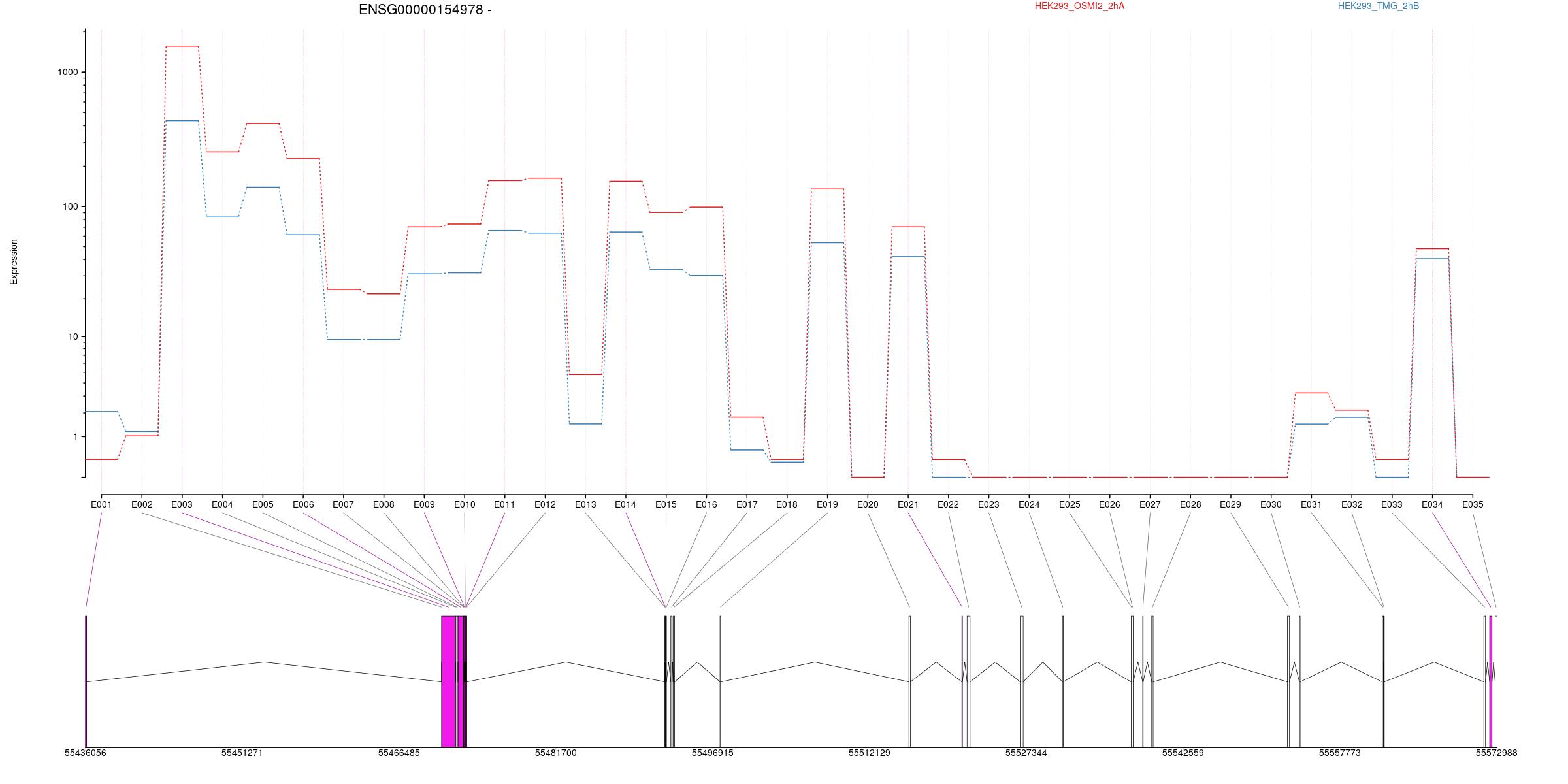Click genomic coordinate 55542559
Image resolution: width=1568 pixels, height=784 pixels.
pos(1183,753)
